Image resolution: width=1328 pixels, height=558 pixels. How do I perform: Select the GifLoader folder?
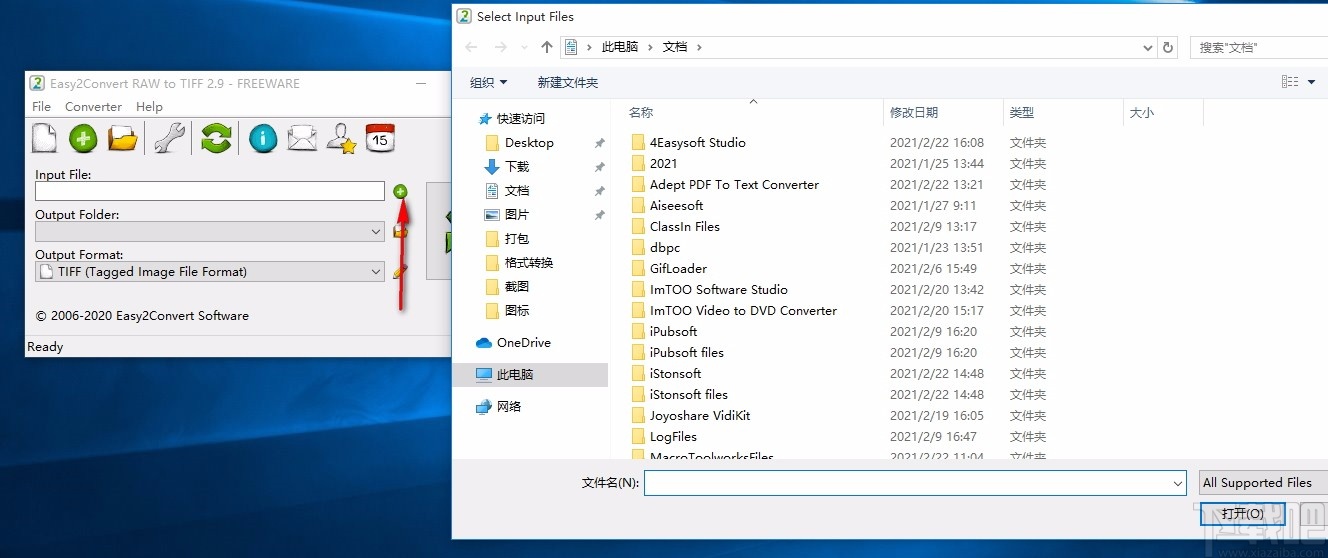tap(678, 269)
